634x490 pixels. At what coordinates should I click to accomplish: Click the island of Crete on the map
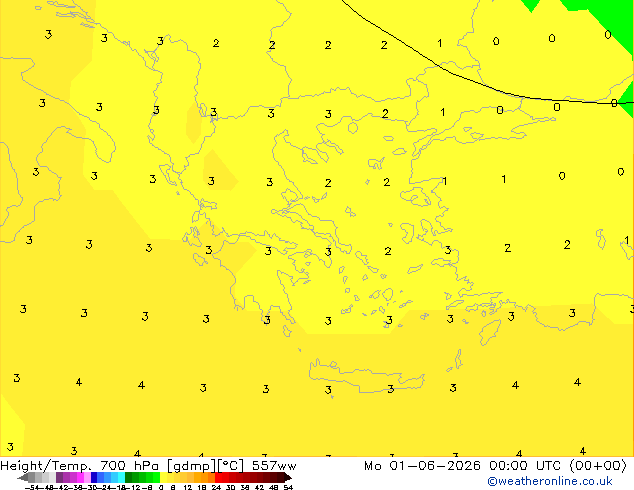pyautogui.click(x=366, y=376)
